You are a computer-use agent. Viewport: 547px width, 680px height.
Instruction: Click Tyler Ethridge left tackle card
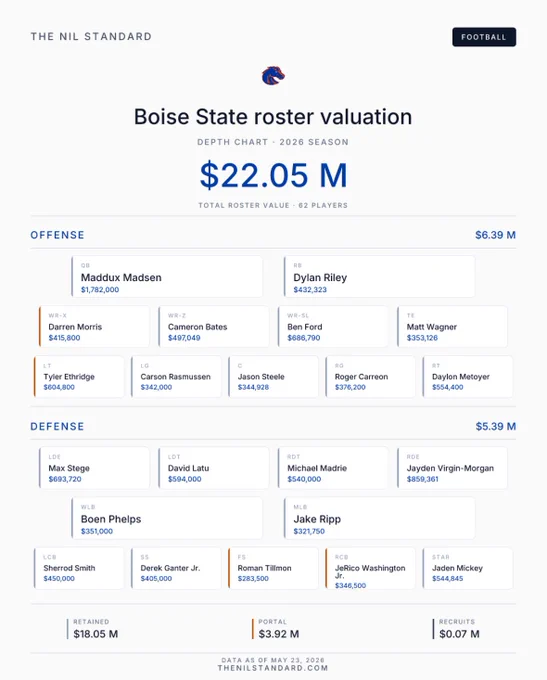pos(79,377)
